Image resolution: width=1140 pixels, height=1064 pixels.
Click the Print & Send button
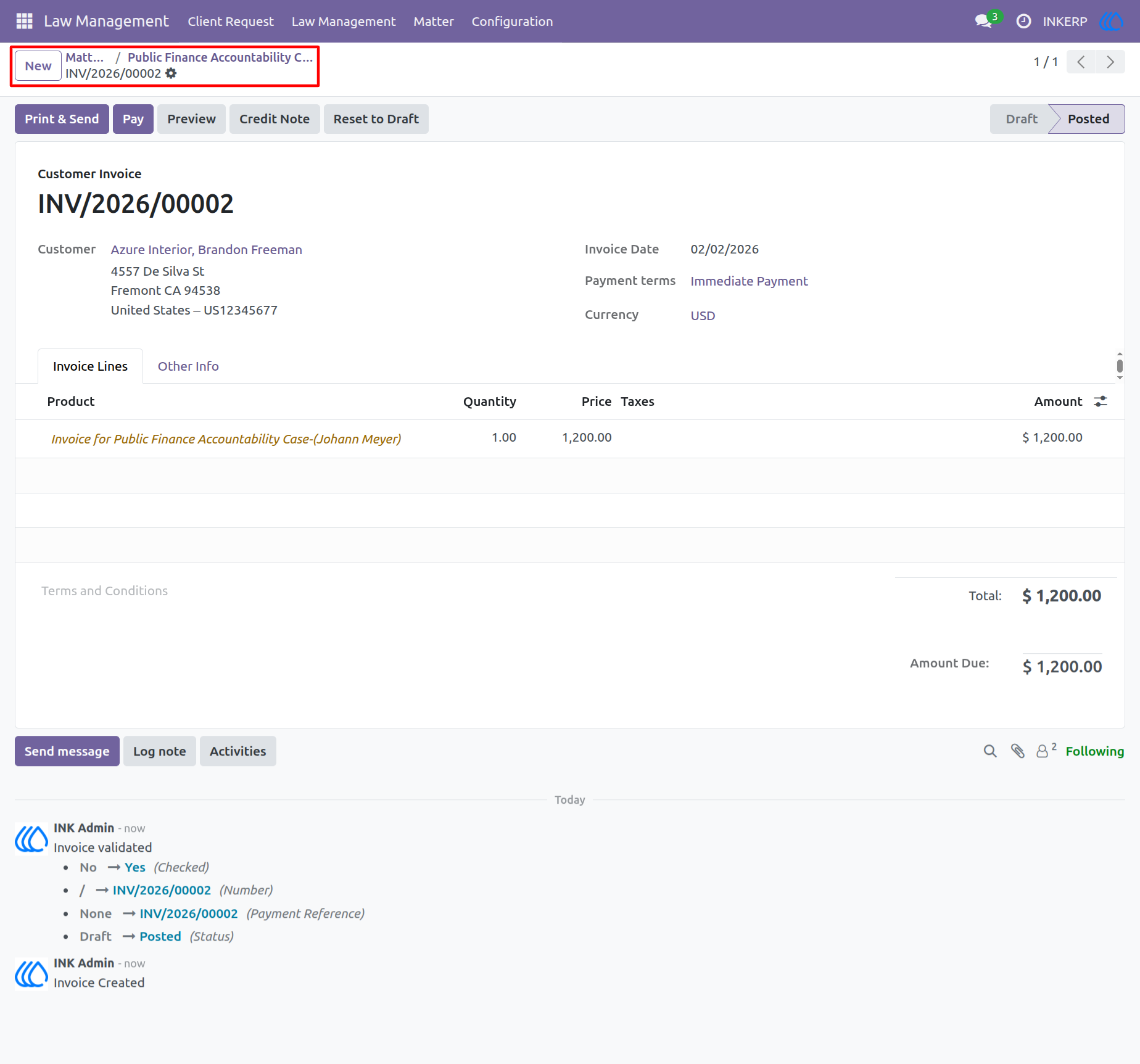pos(62,119)
